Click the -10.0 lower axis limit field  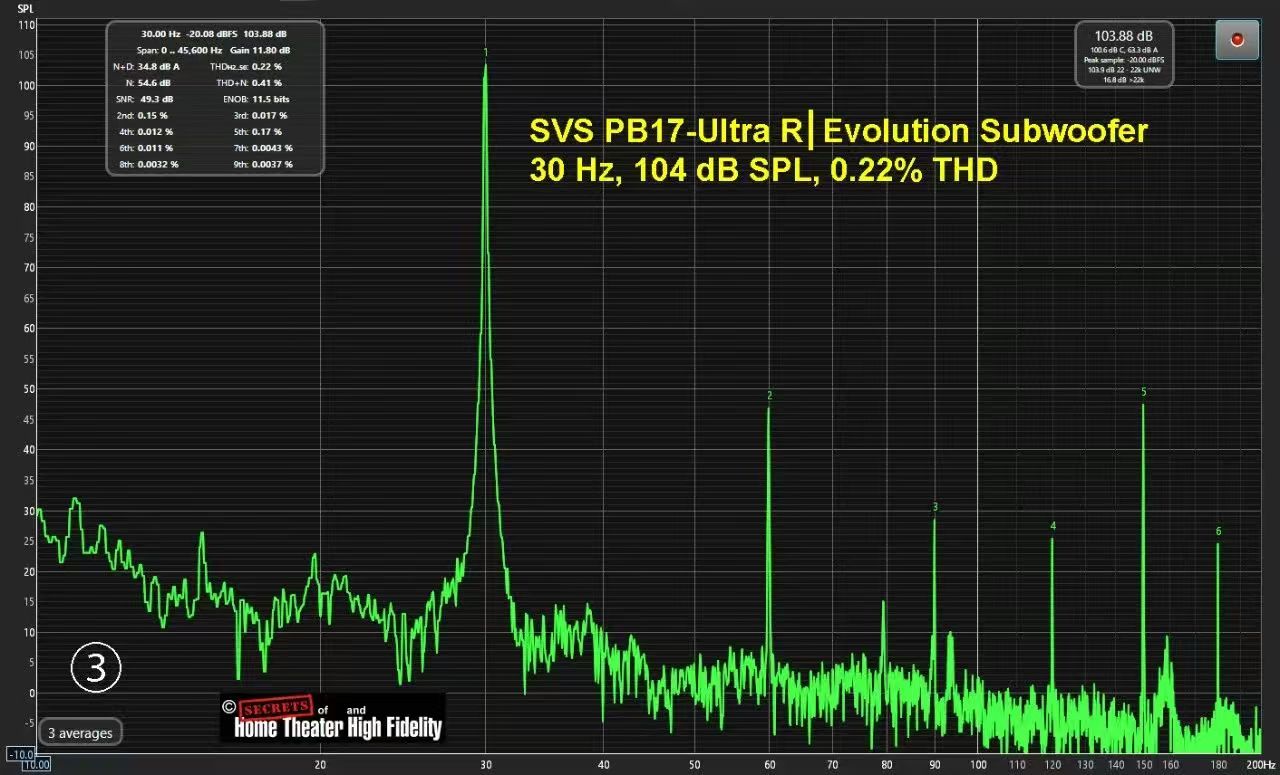click(x=19, y=753)
